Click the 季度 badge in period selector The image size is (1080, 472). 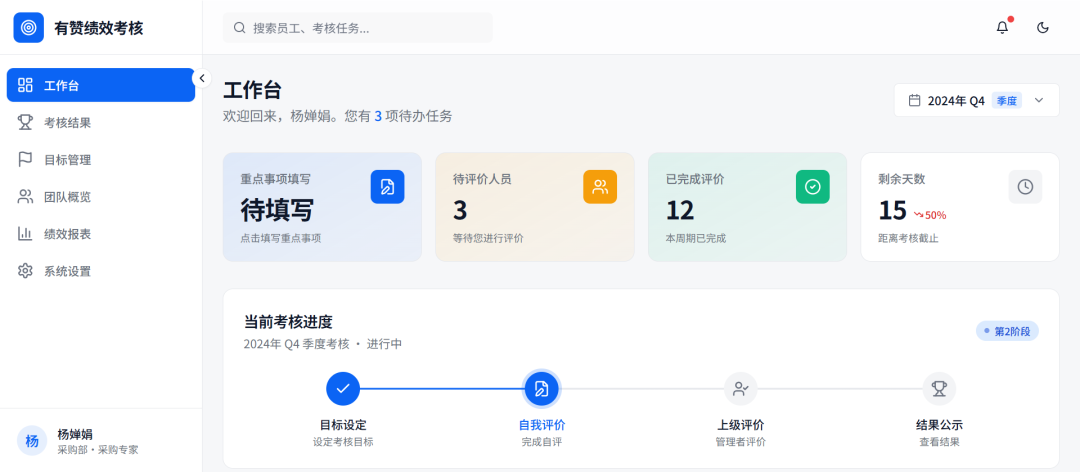[1007, 101]
